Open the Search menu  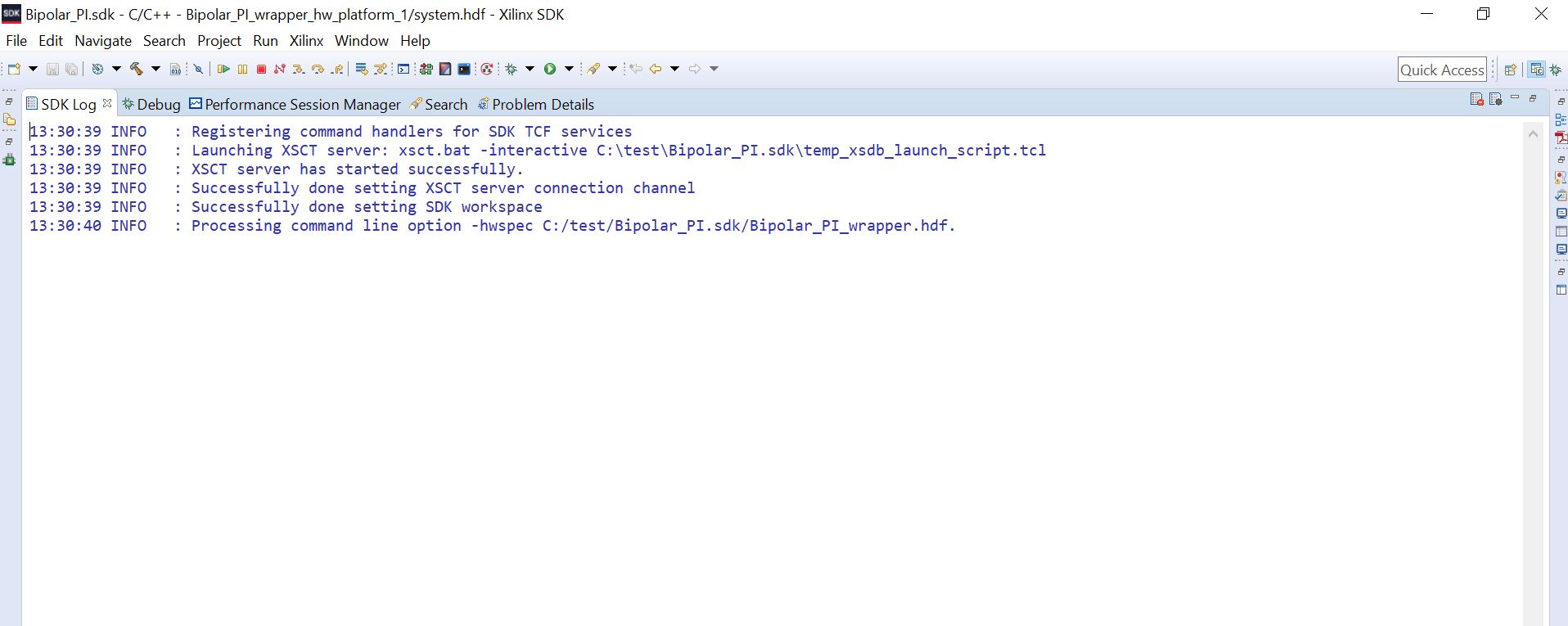pyautogui.click(x=164, y=41)
